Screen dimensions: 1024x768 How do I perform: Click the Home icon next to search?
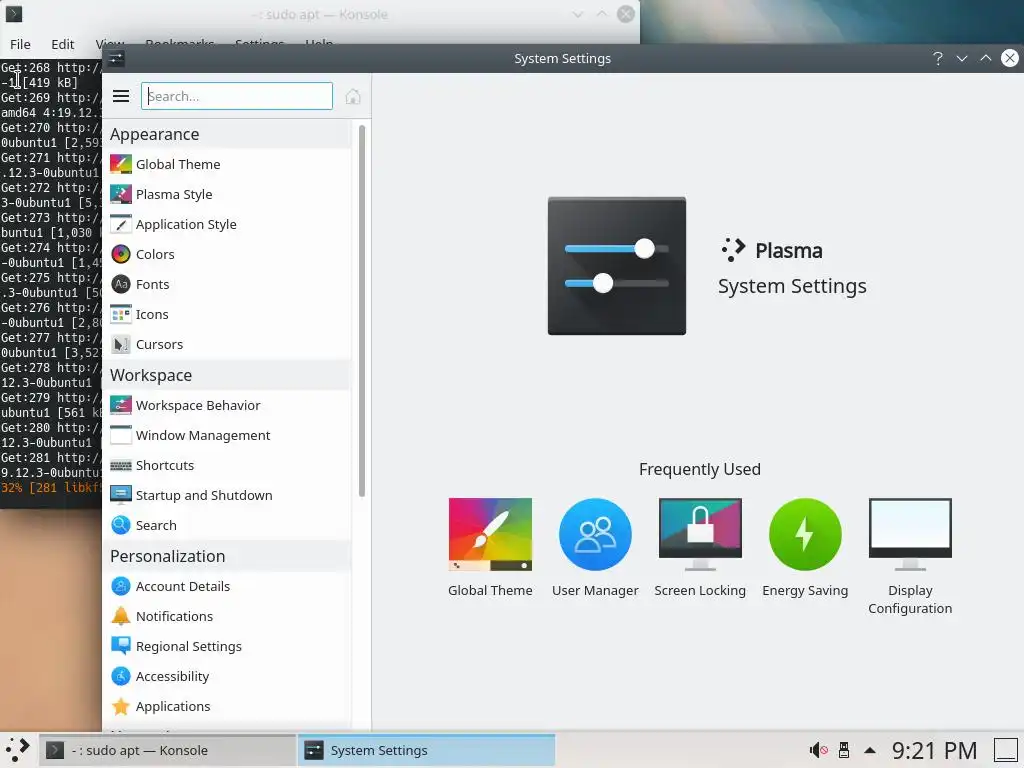tap(353, 97)
